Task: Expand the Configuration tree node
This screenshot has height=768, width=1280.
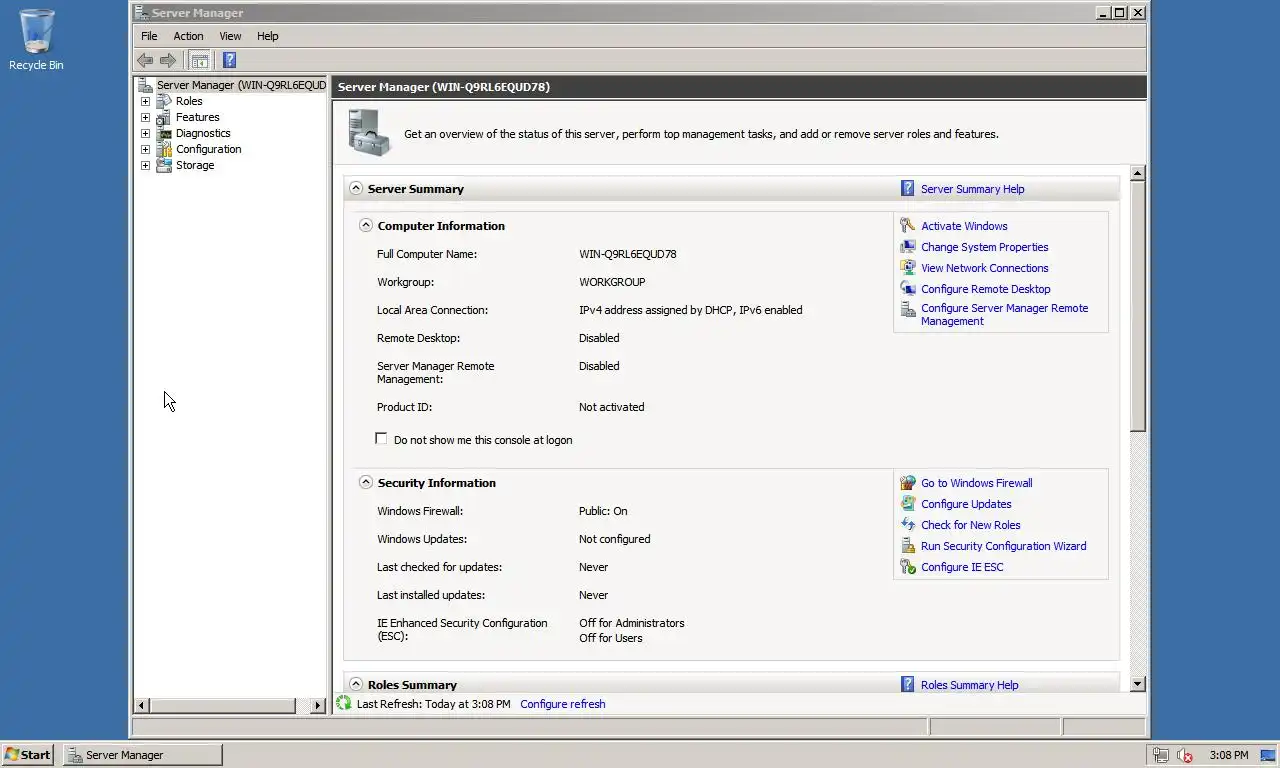Action: tap(145, 149)
